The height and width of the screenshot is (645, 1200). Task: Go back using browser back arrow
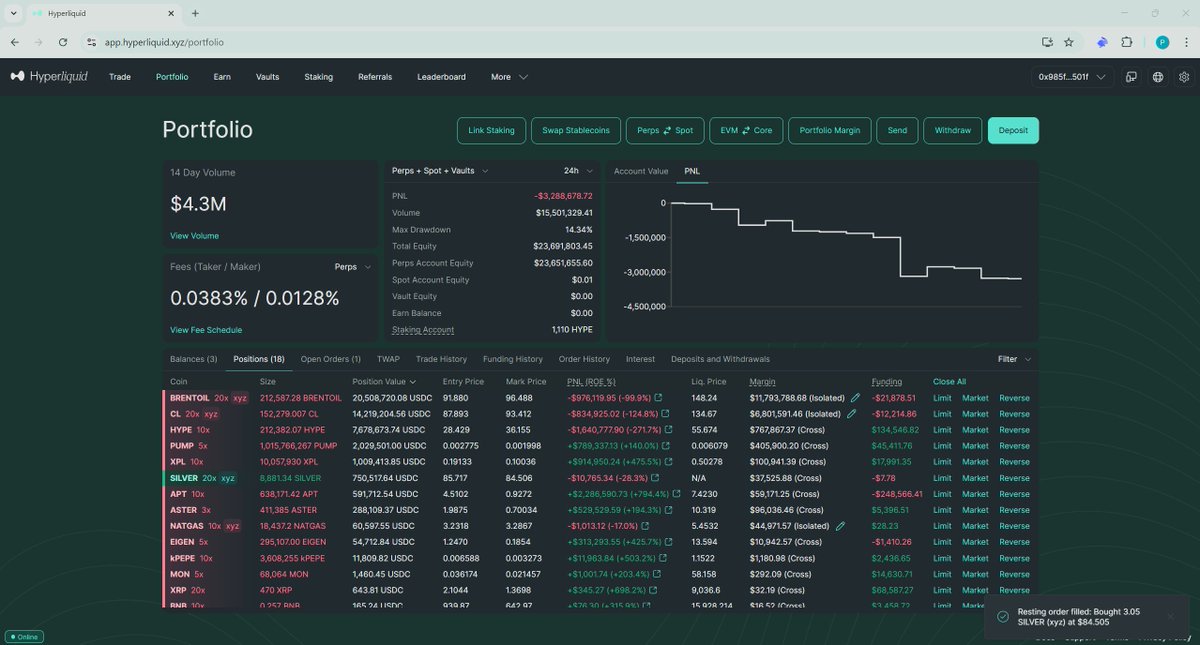pos(15,42)
